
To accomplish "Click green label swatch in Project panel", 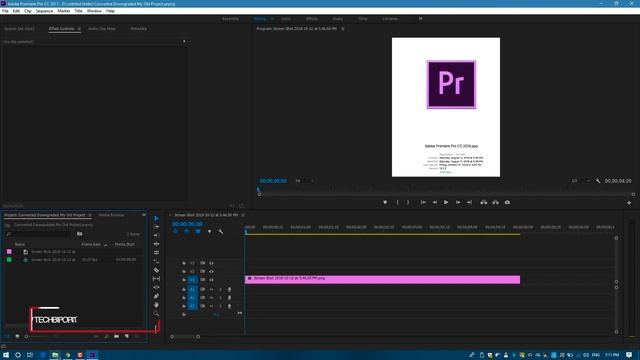I will 9,260.
